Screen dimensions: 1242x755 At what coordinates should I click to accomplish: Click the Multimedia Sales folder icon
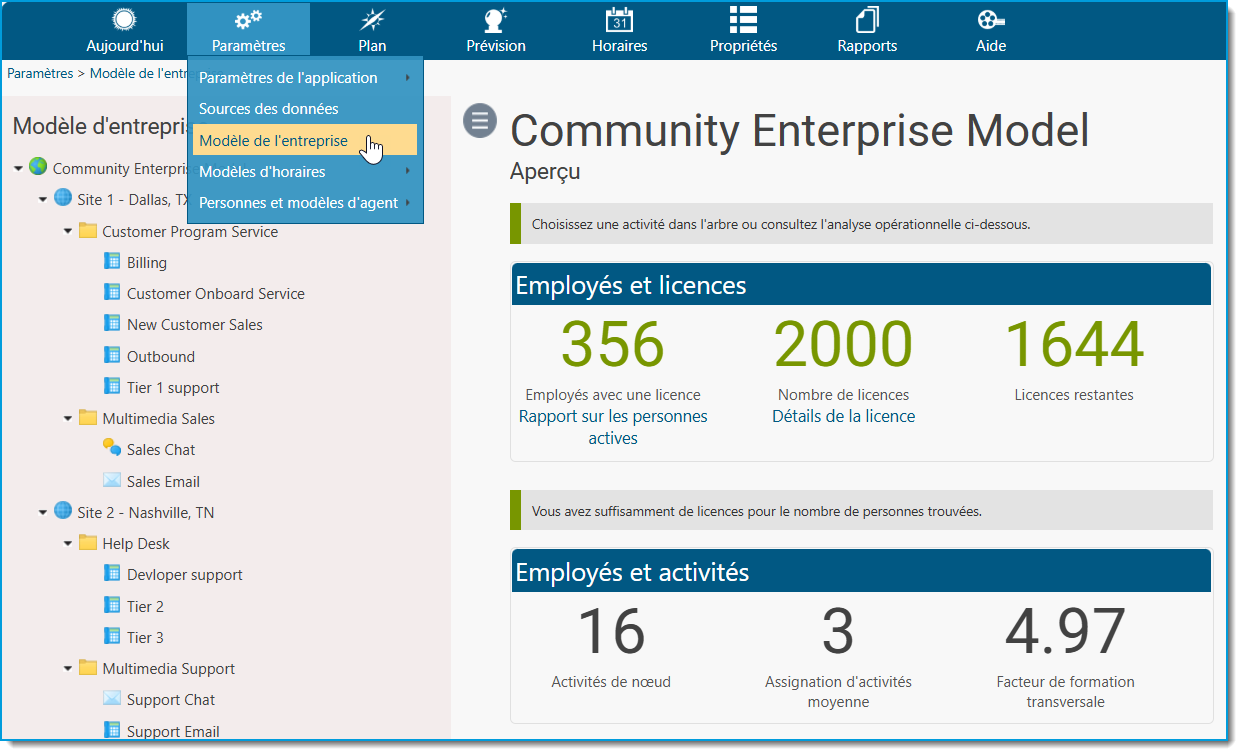pyautogui.click(x=88, y=417)
